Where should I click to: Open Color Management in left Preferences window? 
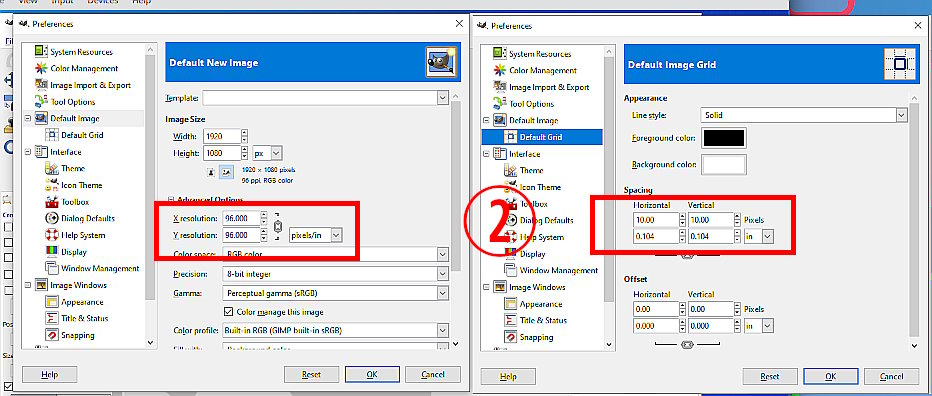coord(84,68)
